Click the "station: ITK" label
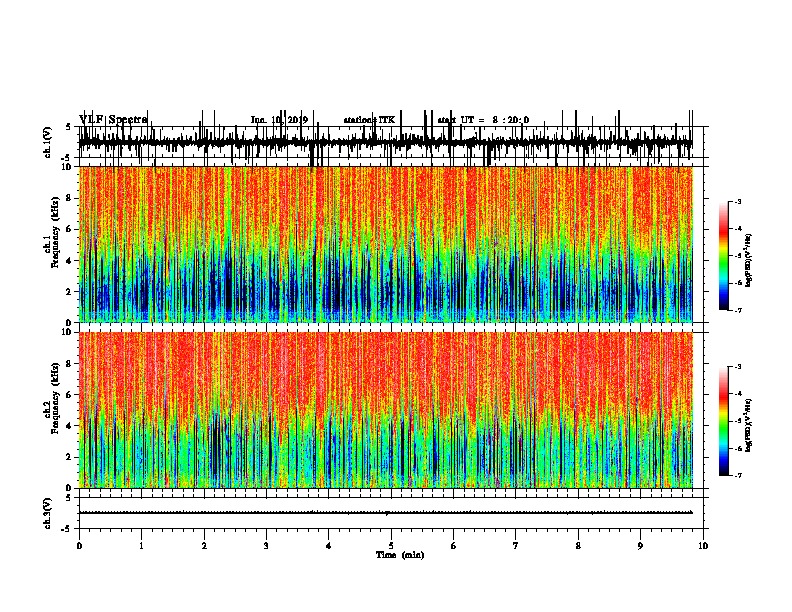792x612 pixels. tap(369, 120)
